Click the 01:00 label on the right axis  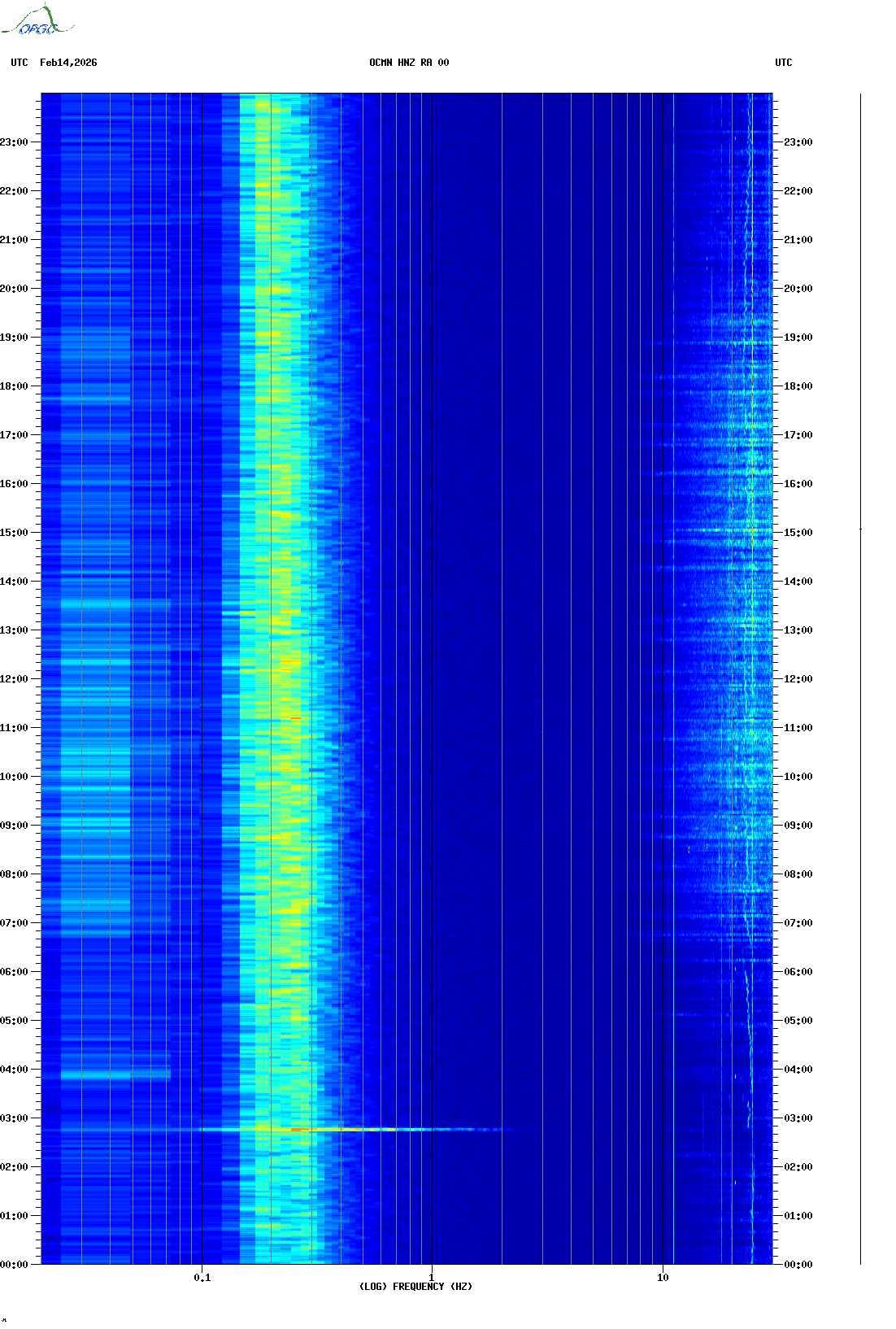(798, 1216)
